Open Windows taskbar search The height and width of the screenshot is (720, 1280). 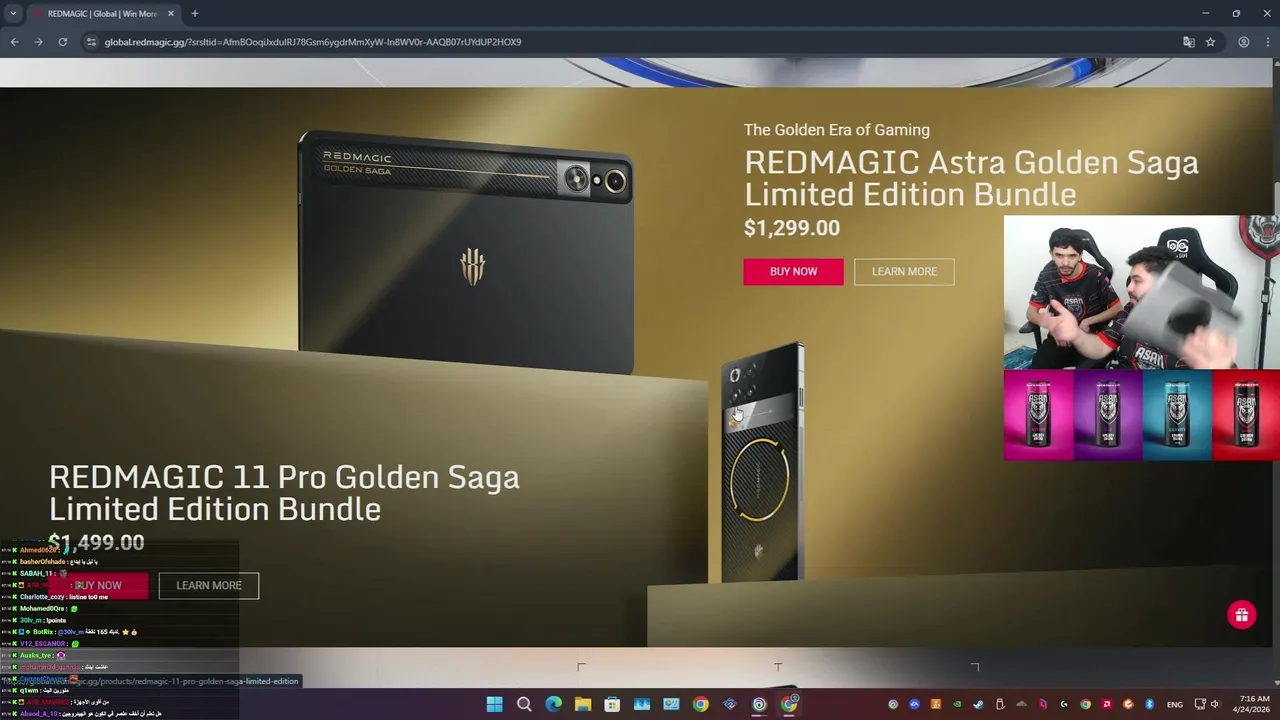[x=524, y=704]
